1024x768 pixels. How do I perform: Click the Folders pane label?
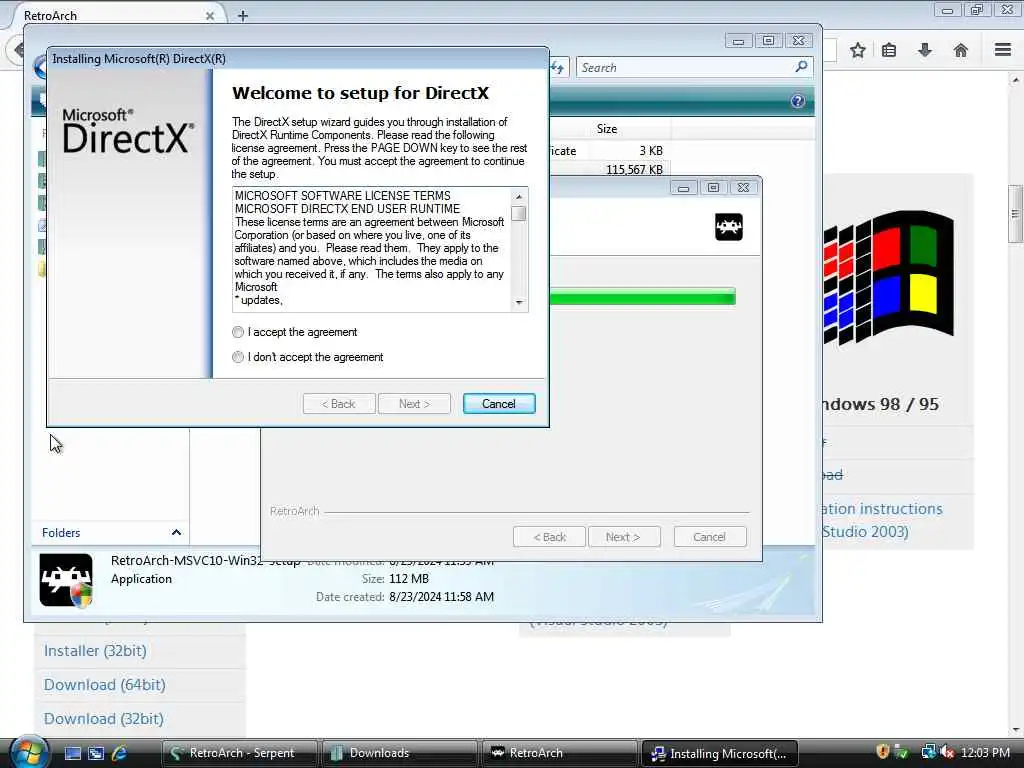coord(61,533)
